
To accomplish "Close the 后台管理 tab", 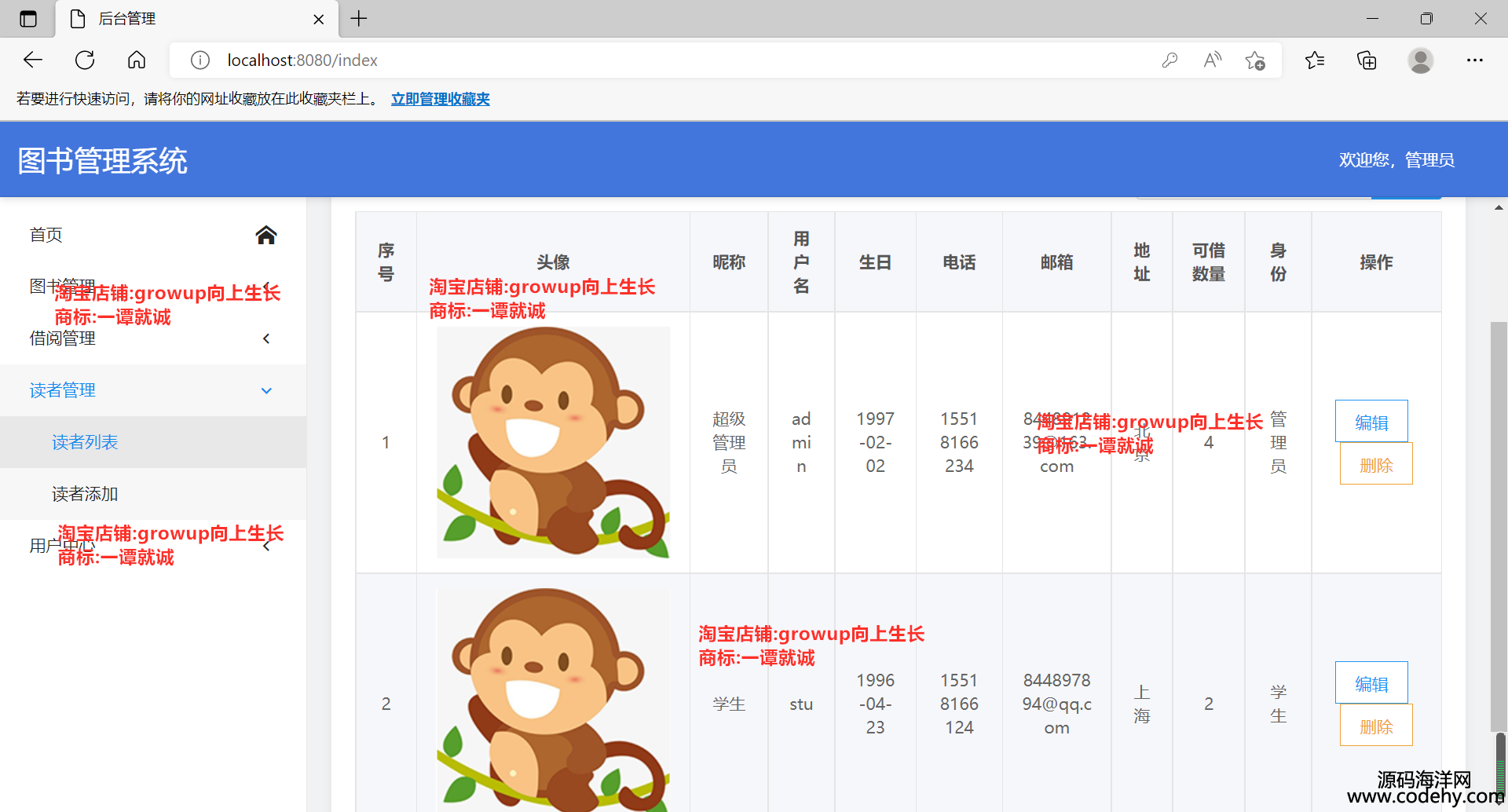I will pyautogui.click(x=319, y=19).
